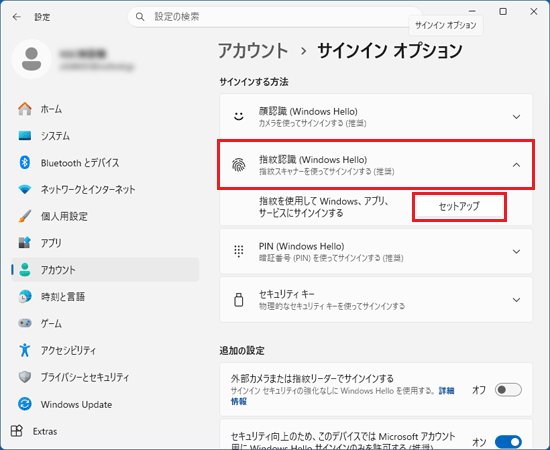Image resolution: width=550 pixels, height=450 pixels.
Task: Click the user profile avatar
Action: point(32,59)
